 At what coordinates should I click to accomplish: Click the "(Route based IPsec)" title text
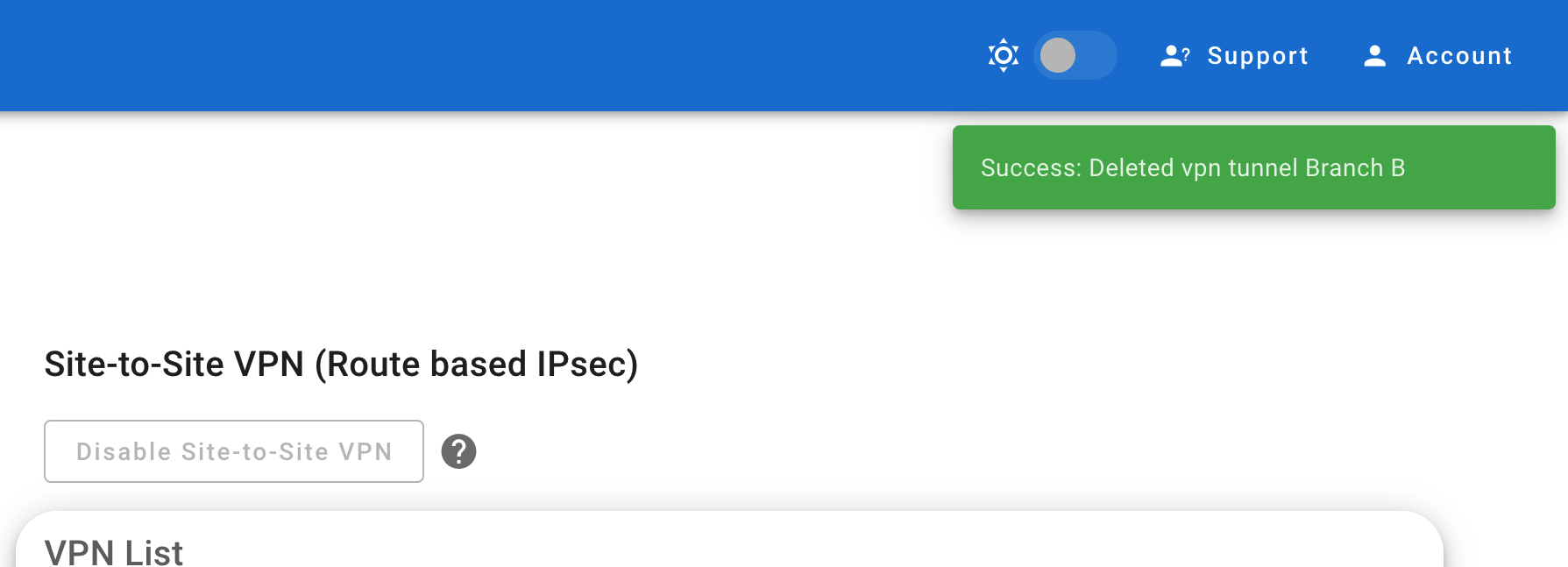tap(477, 364)
